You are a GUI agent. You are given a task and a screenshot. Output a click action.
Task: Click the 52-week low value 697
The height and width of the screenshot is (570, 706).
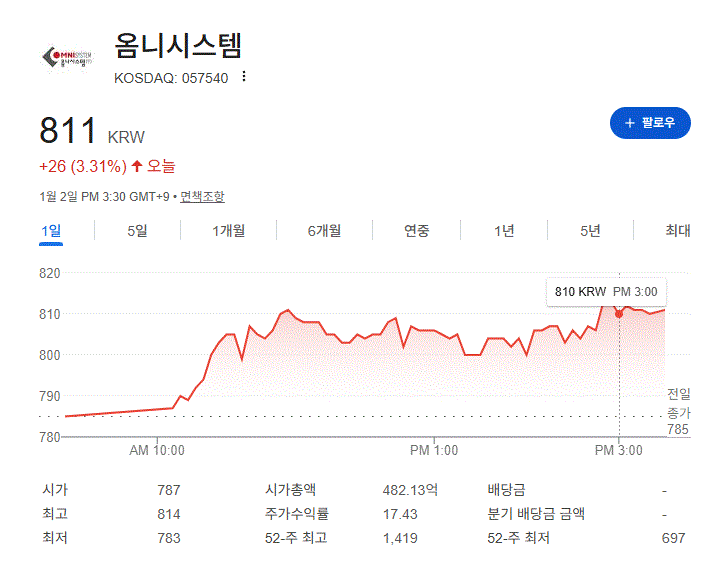click(x=674, y=538)
